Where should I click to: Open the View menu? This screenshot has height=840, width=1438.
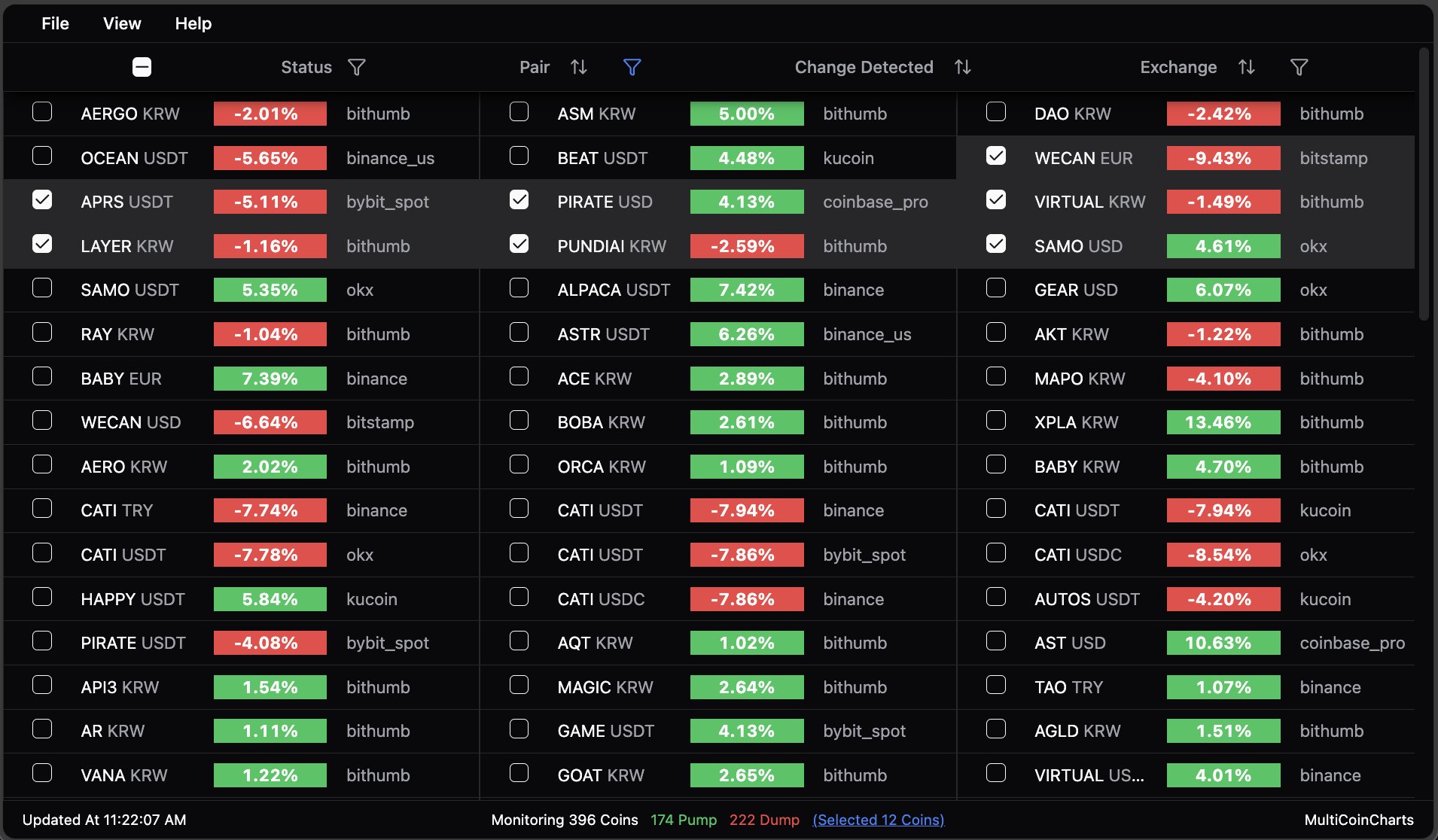[122, 23]
